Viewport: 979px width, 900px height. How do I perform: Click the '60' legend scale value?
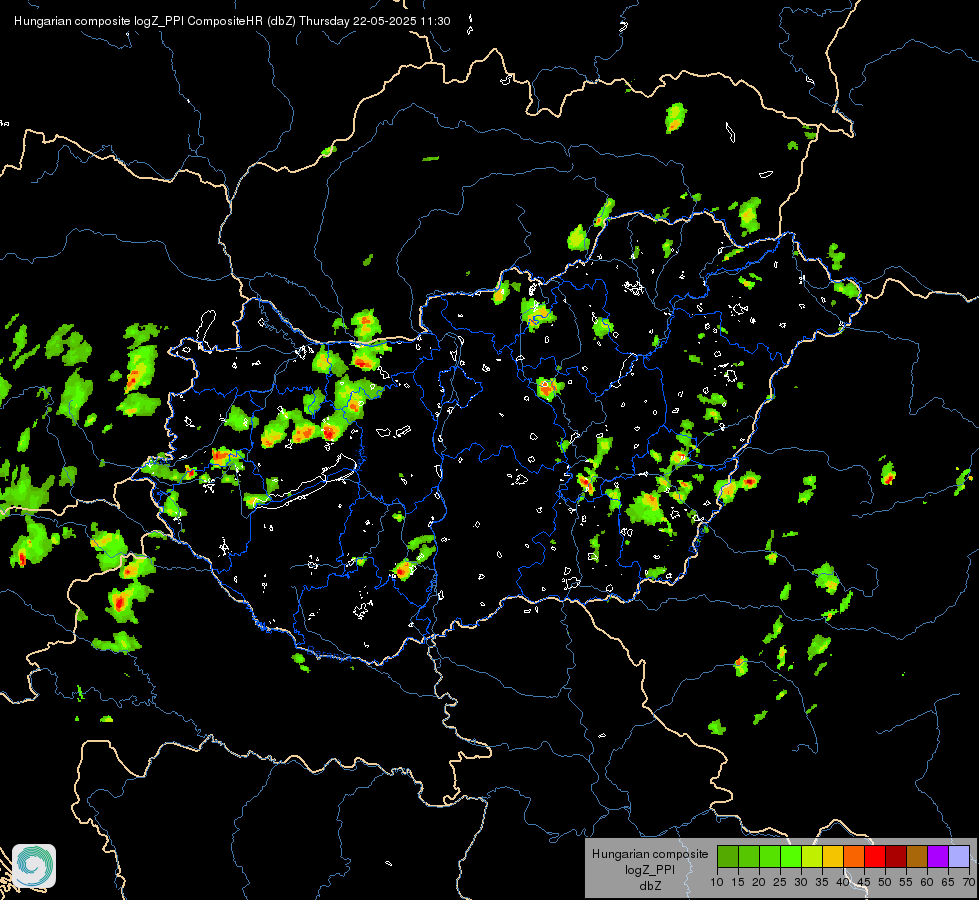click(x=927, y=883)
